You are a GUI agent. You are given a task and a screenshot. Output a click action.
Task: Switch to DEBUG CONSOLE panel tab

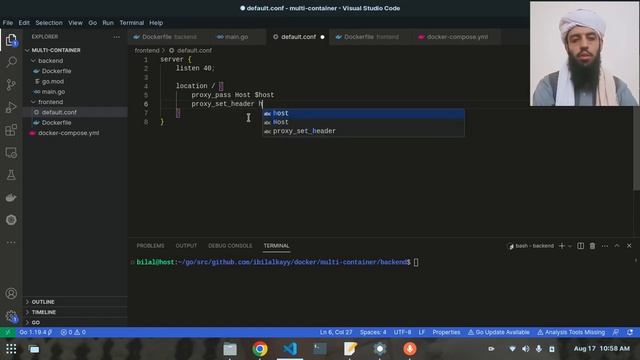230,246
